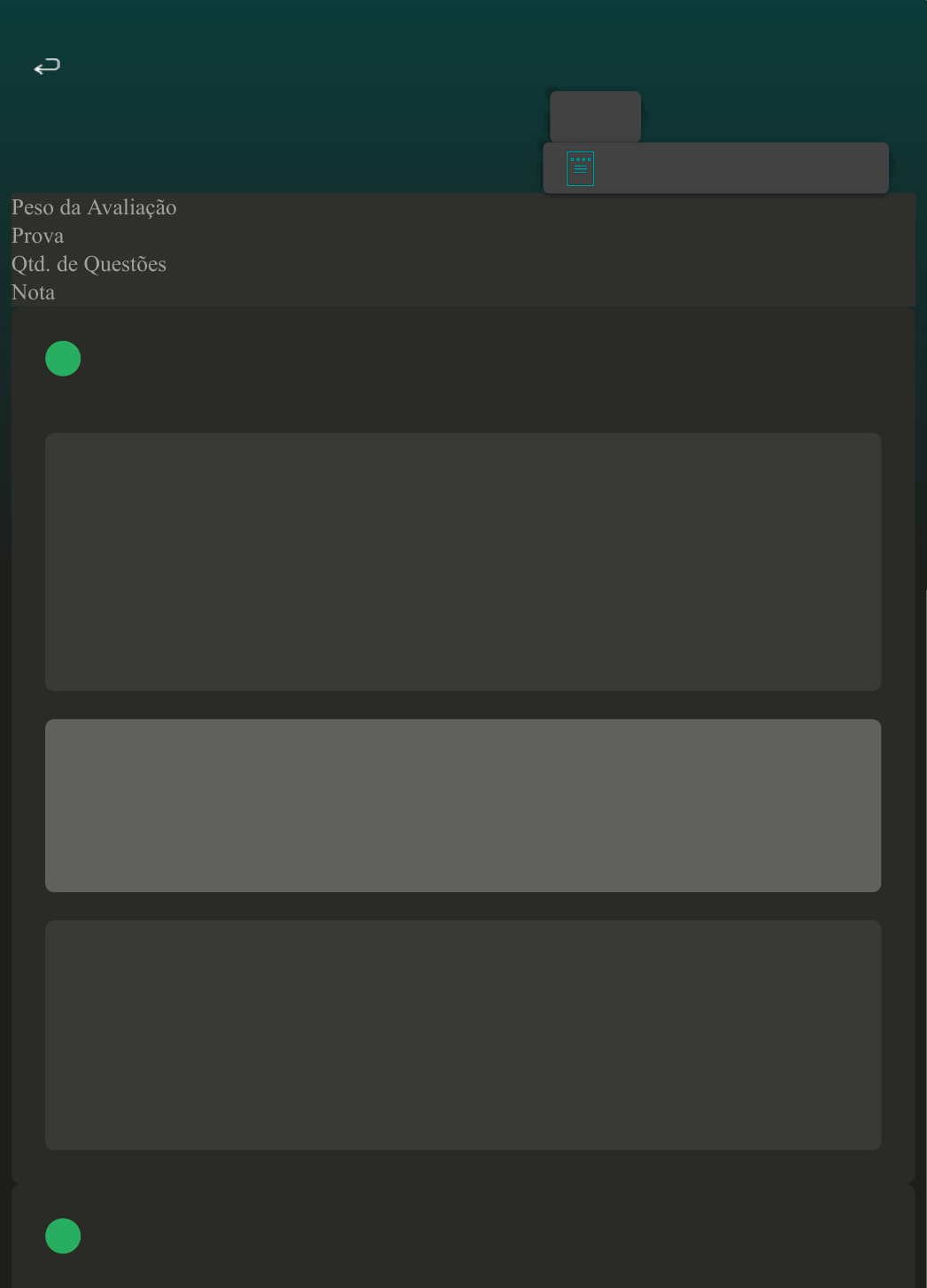Click the wide gray bar beside notepad icon

tap(715, 167)
